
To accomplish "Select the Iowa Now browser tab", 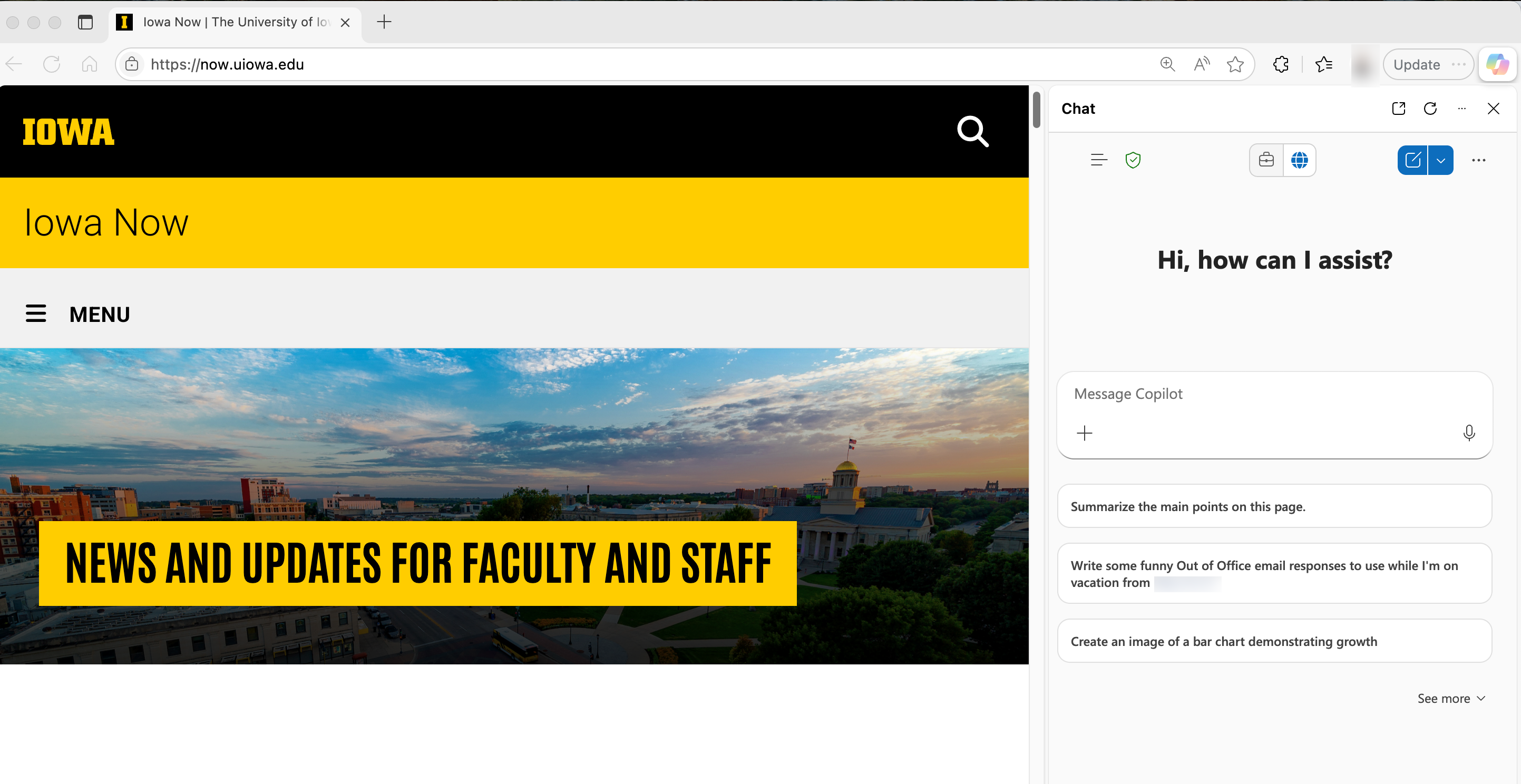I will tap(230, 22).
